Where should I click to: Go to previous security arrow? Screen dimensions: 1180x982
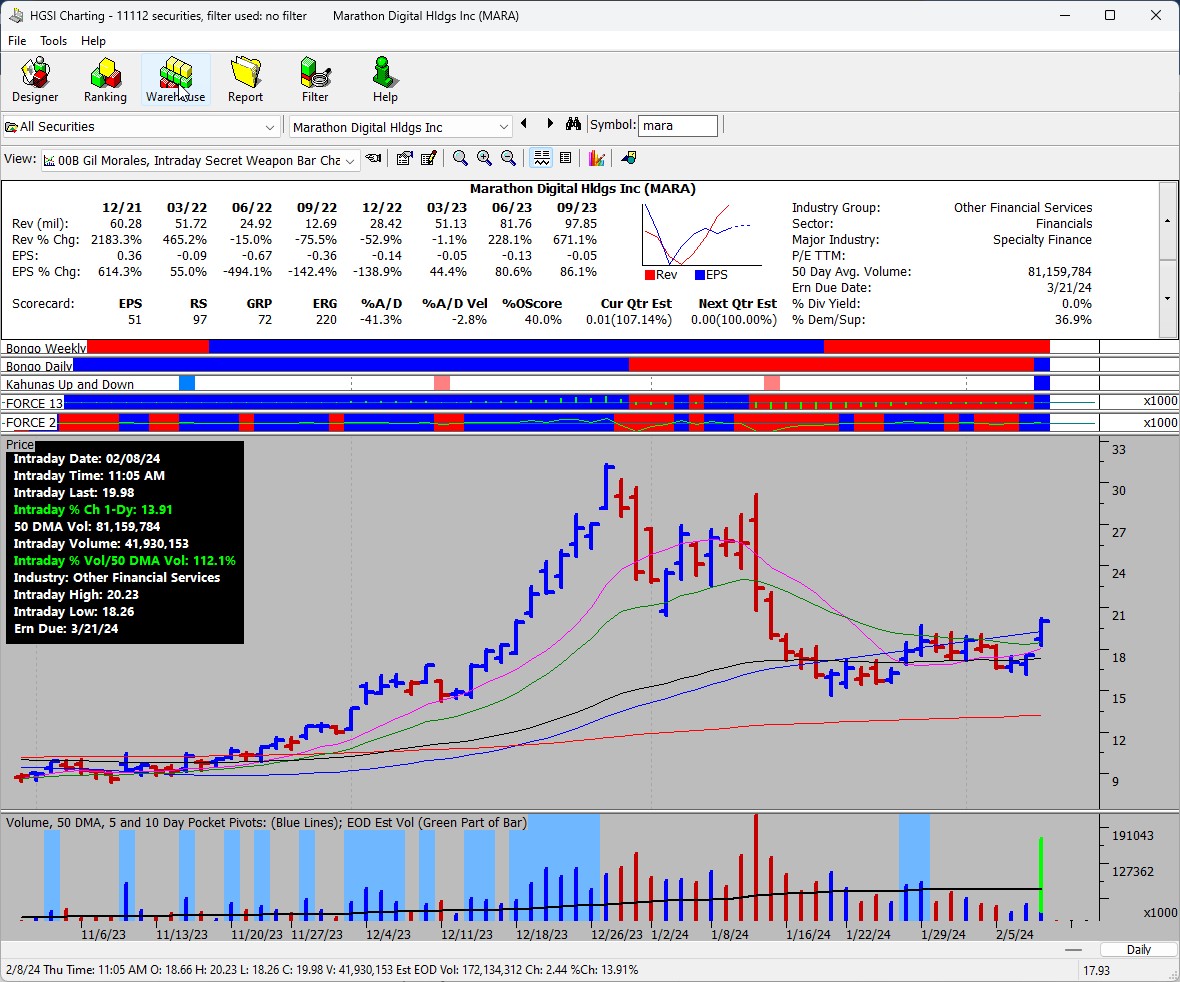point(524,124)
